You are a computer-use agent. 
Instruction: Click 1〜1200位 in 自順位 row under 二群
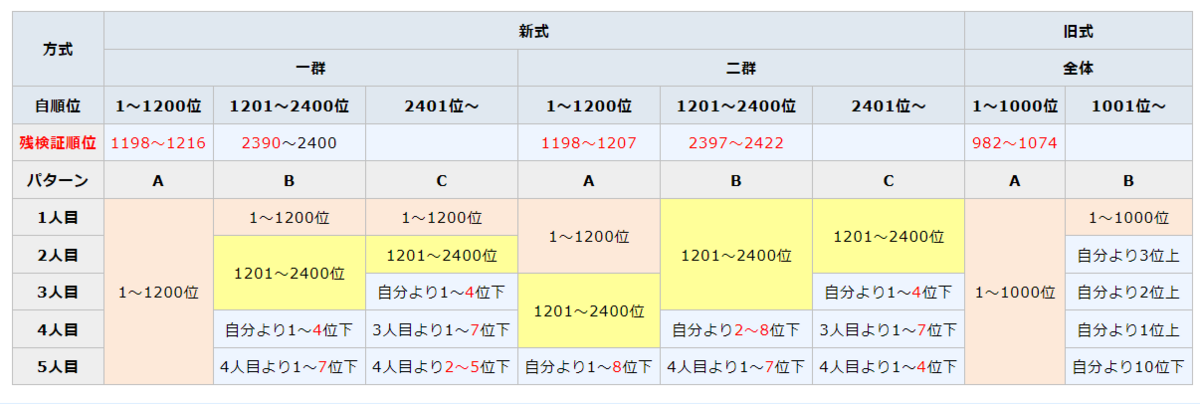tap(589, 105)
